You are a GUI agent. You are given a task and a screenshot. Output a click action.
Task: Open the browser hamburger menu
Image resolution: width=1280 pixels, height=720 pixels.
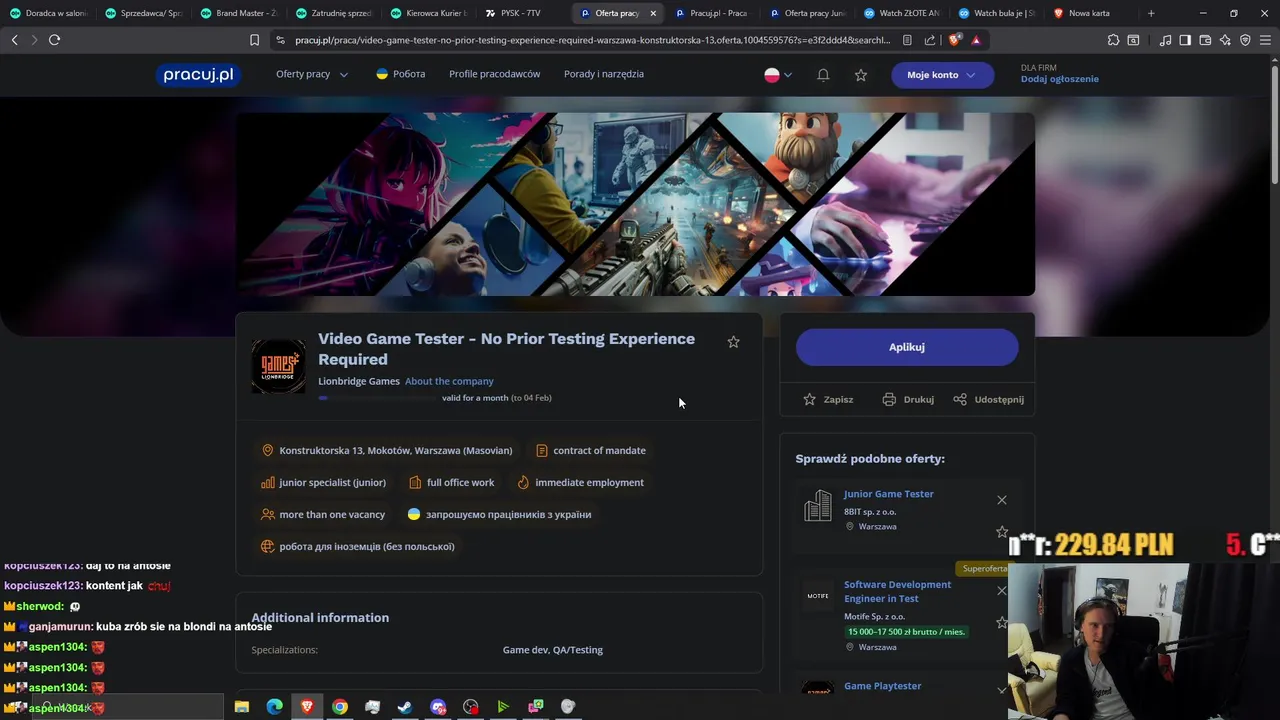1265,40
